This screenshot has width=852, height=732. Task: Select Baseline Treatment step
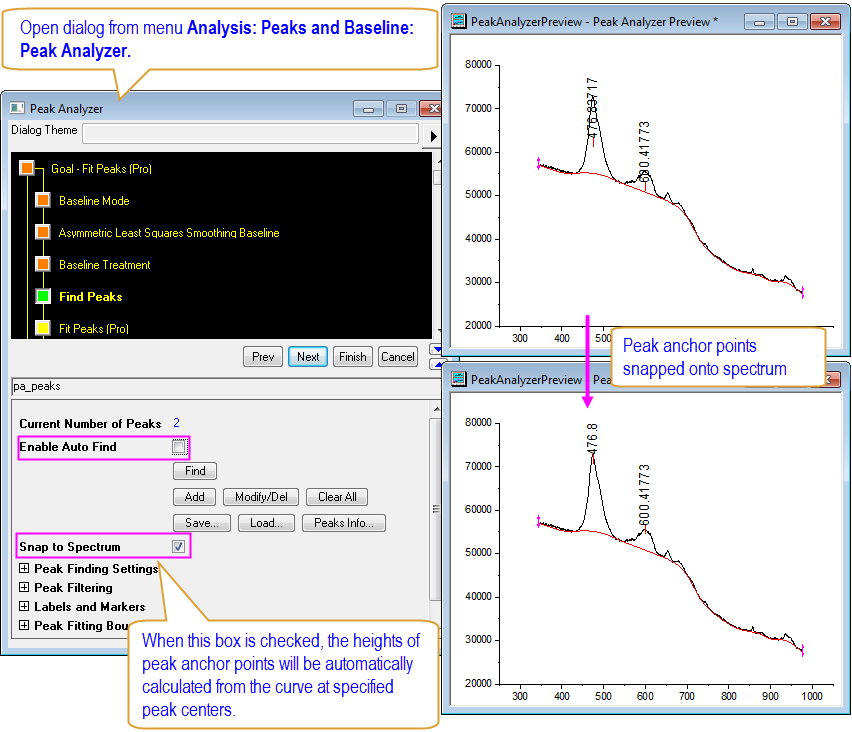(105, 265)
